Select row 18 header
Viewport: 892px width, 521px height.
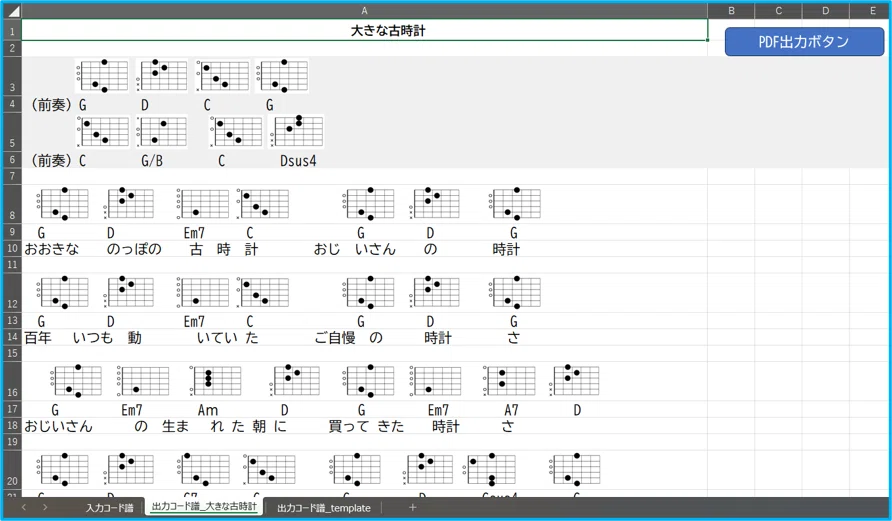tap(13, 425)
